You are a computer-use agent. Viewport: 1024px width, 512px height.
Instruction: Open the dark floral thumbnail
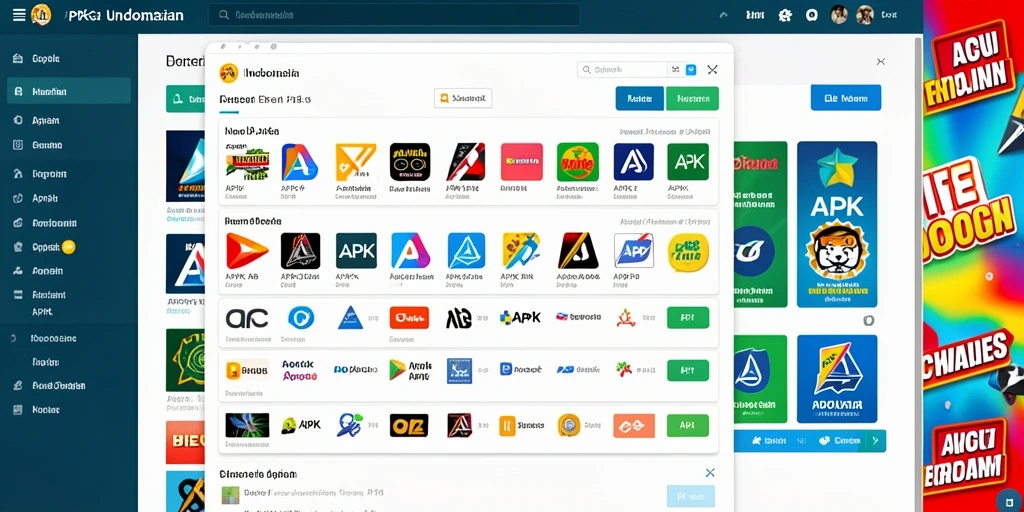click(247, 425)
